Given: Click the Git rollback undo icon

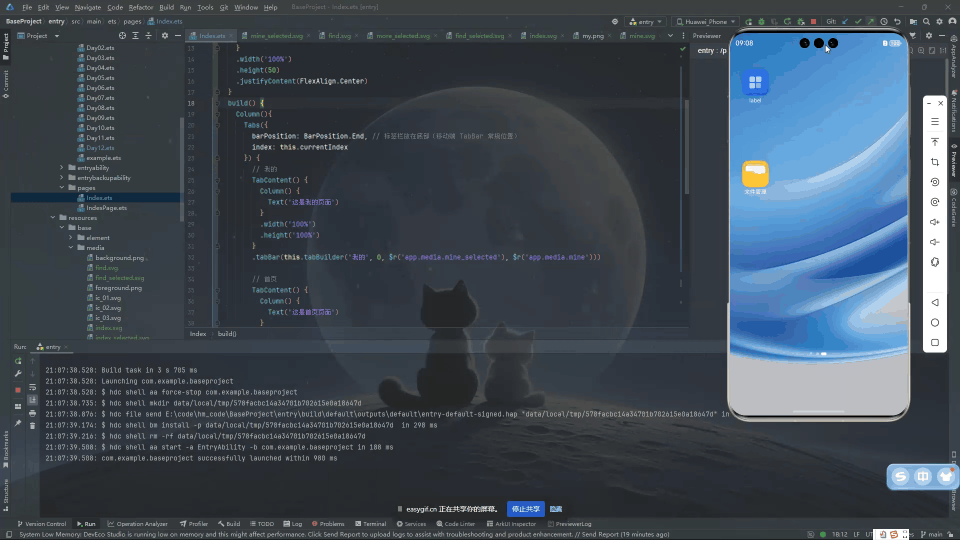Looking at the screenshot, I should pyautogui.click(x=898, y=21).
